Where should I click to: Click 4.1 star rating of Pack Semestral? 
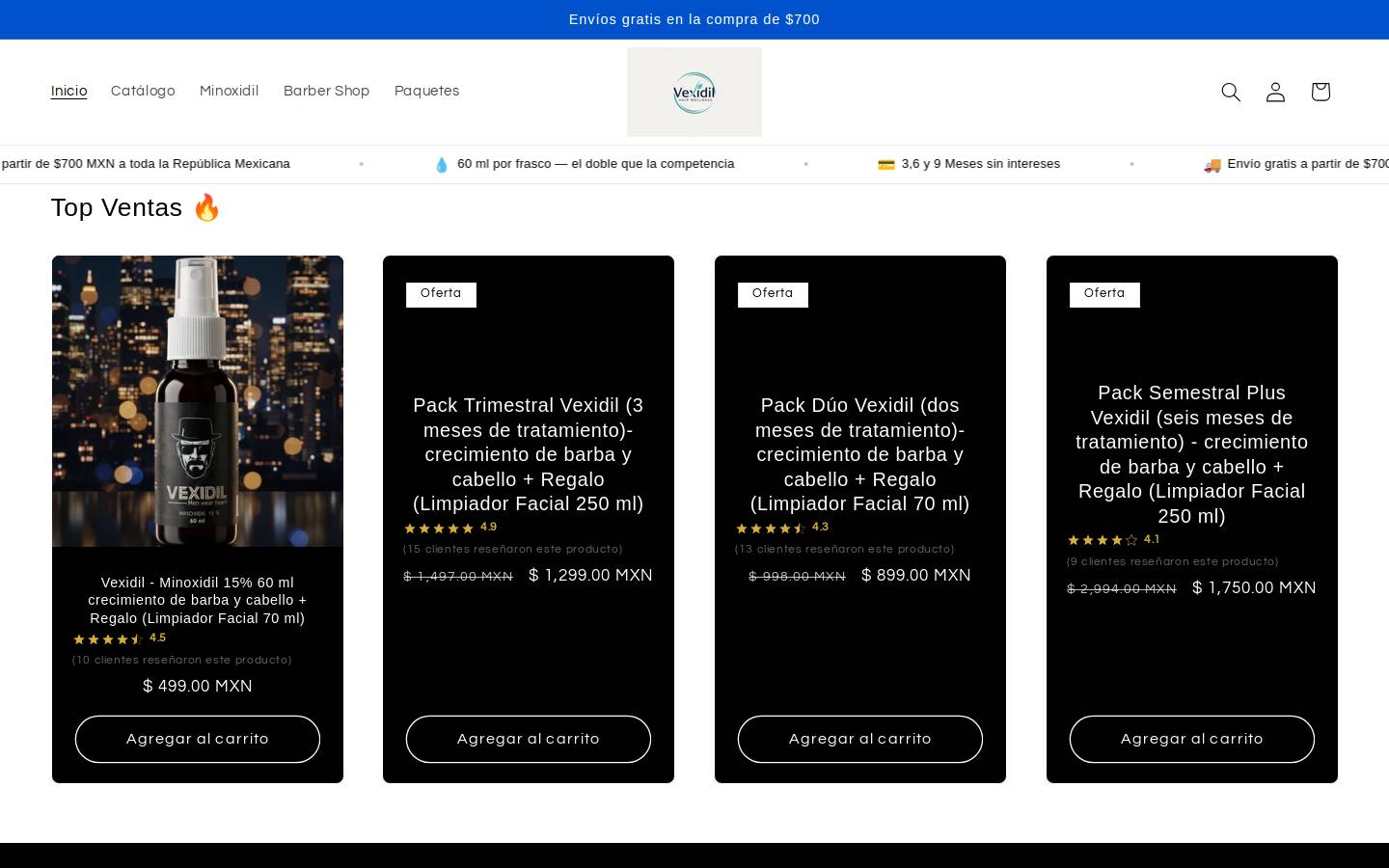pos(1114,540)
